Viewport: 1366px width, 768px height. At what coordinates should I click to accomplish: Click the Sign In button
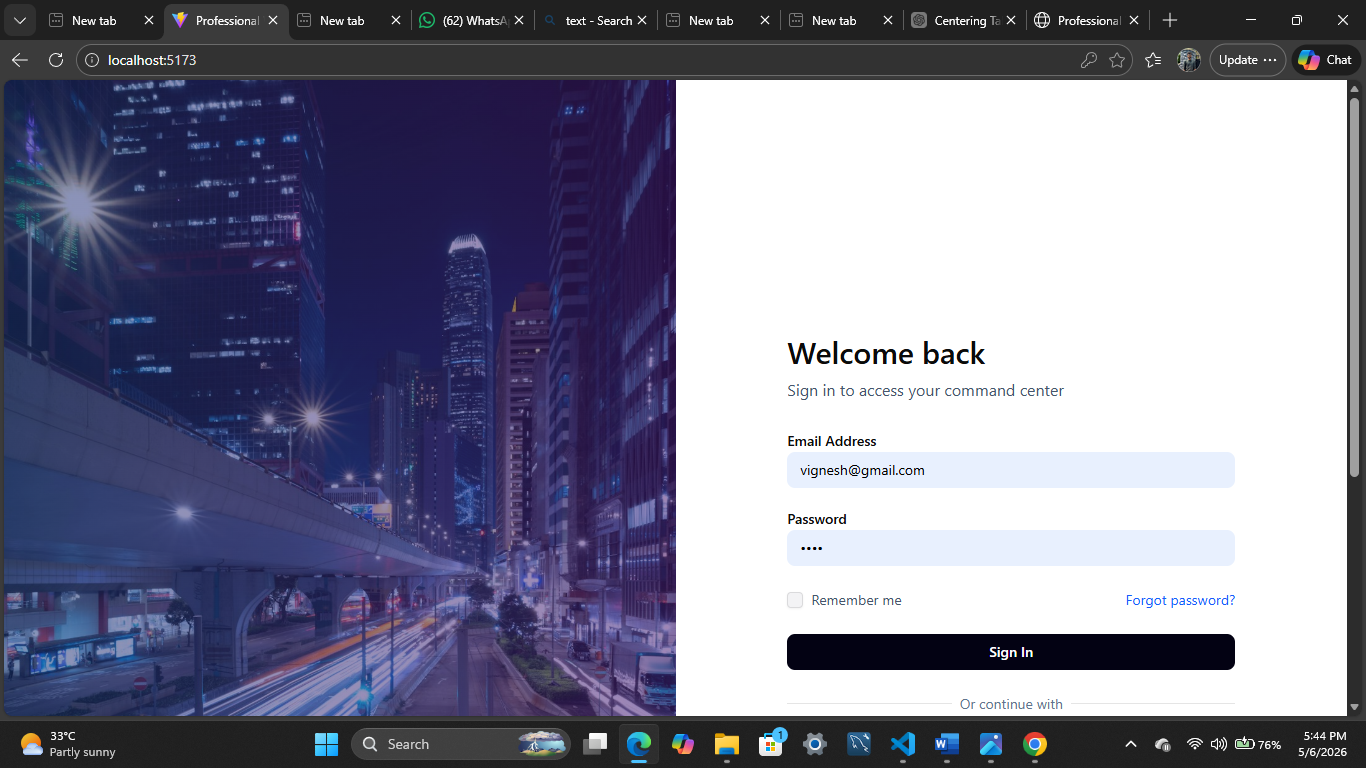click(1011, 652)
